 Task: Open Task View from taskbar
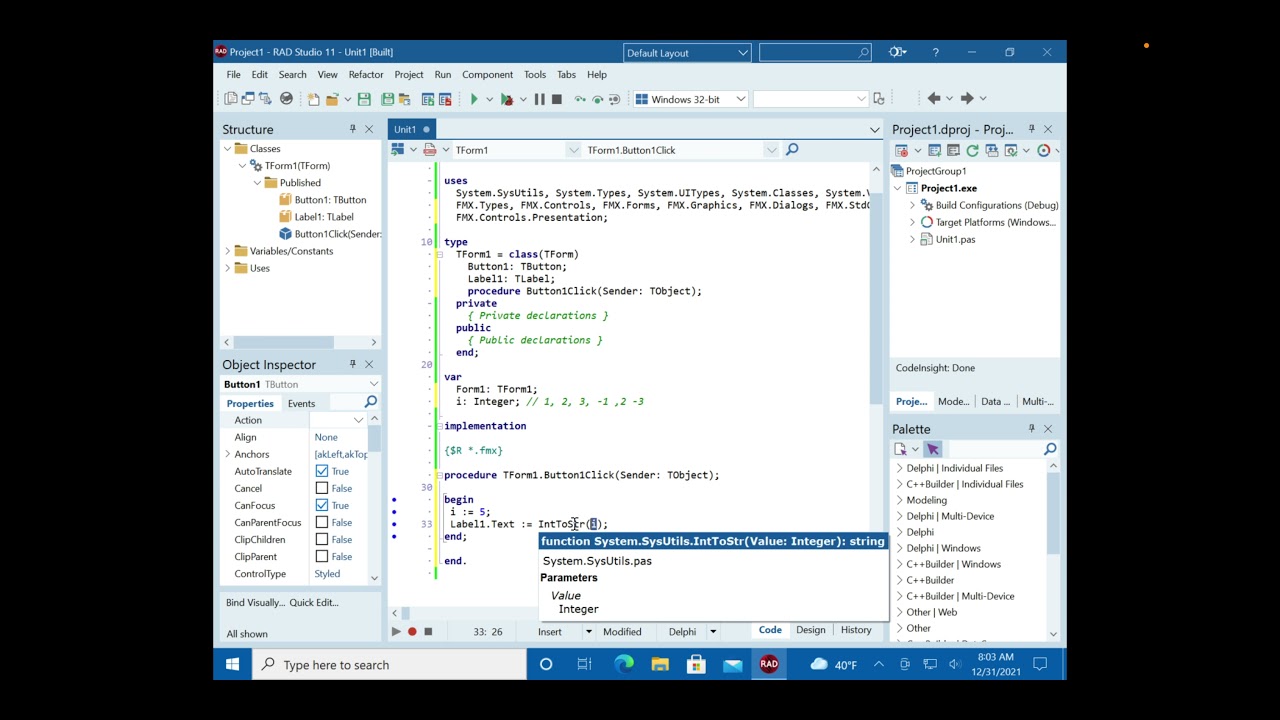point(585,664)
